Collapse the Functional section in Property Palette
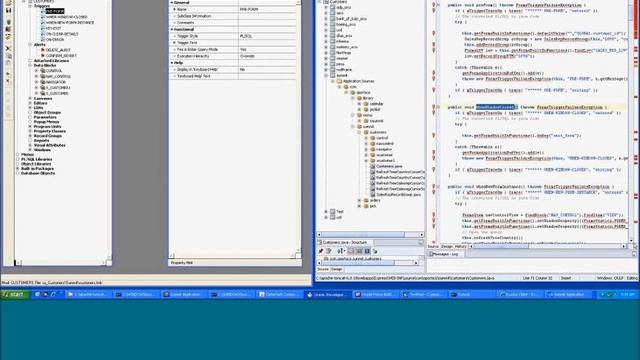Image resolution: width=640 pixels, height=360 pixels. tap(172, 29)
